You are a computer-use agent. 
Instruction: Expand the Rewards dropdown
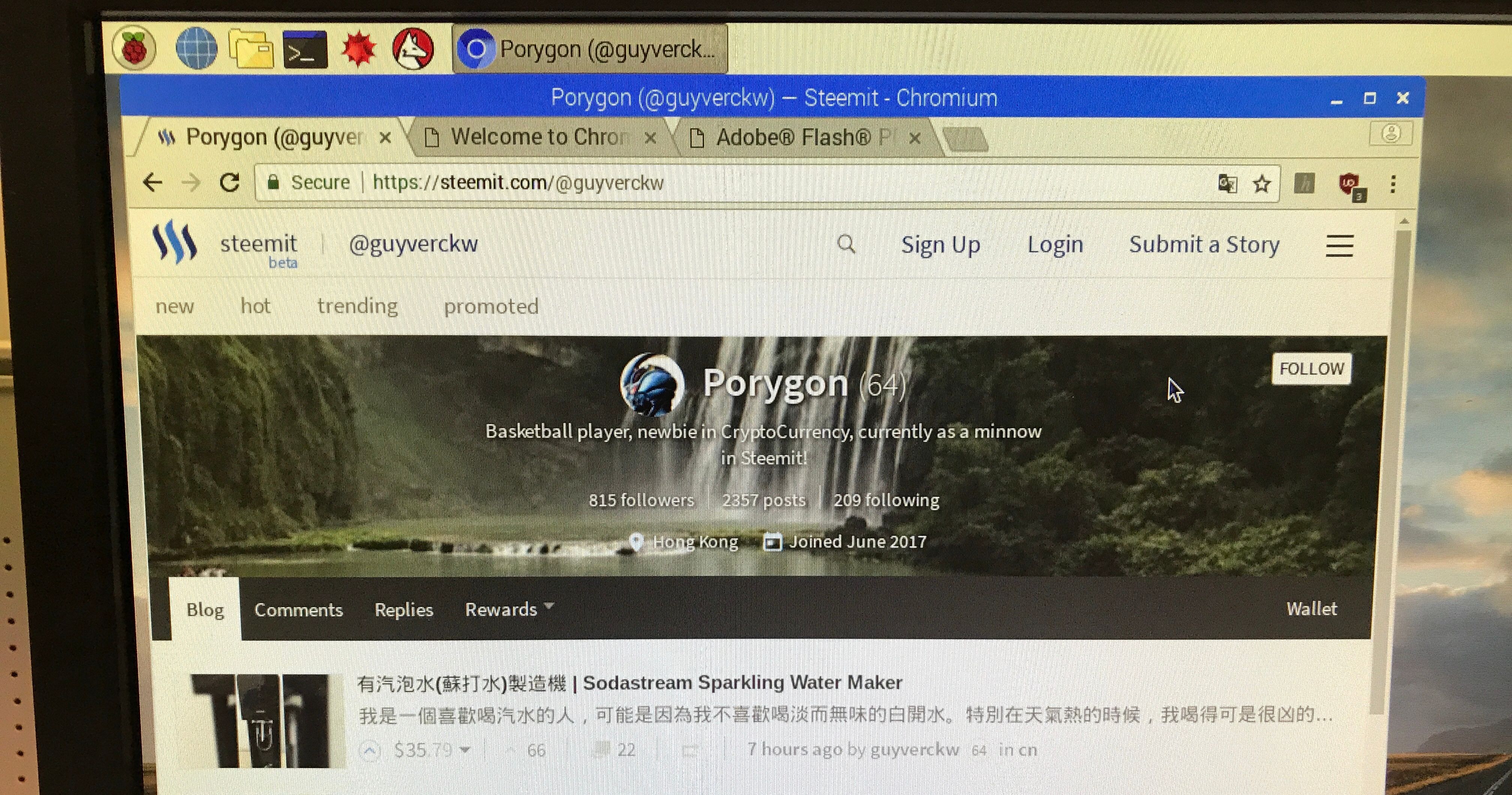tap(510, 609)
